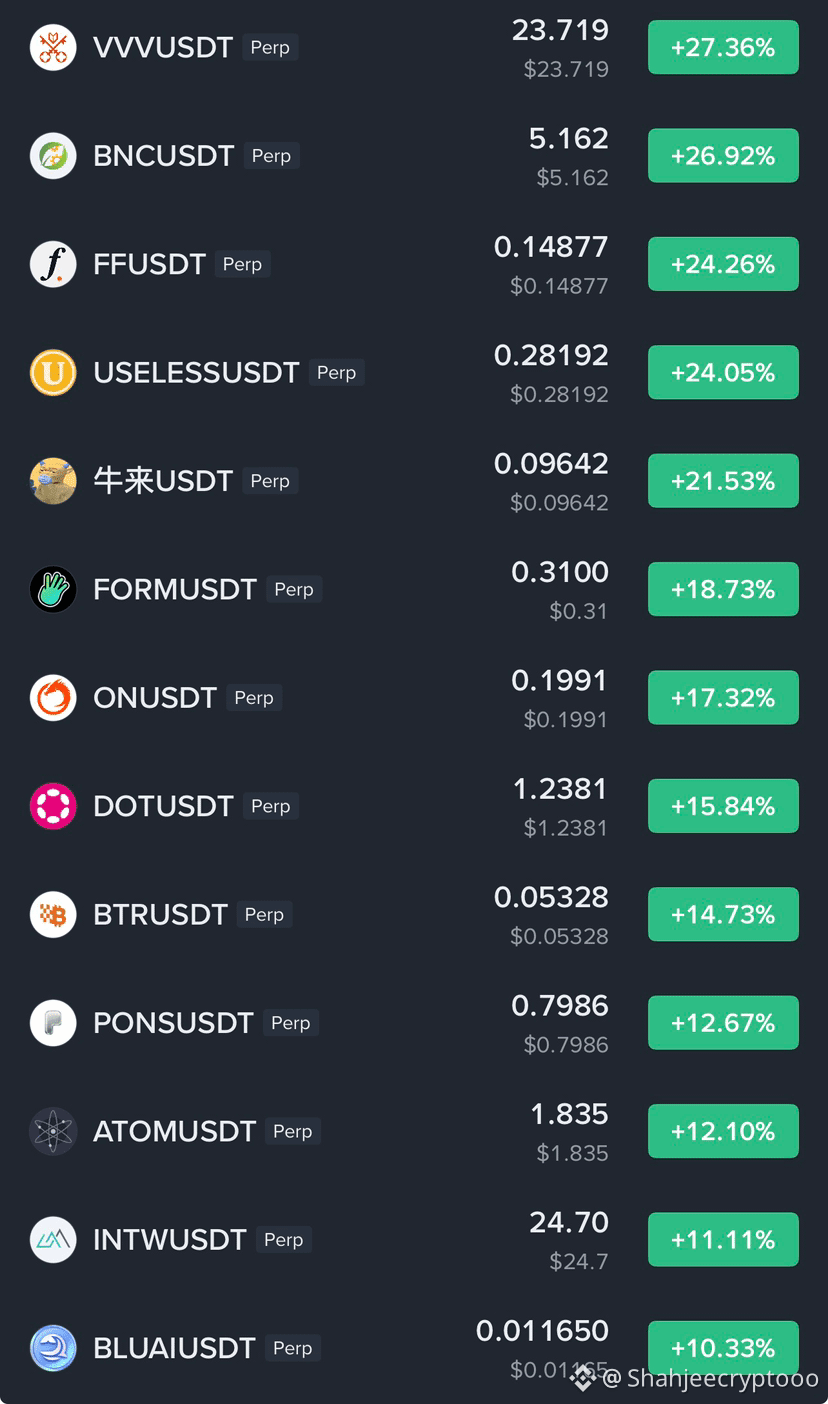Image resolution: width=828 pixels, height=1404 pixels.
Task: Select the INTWUSDT mountain icon
Action: point(53,1240)
